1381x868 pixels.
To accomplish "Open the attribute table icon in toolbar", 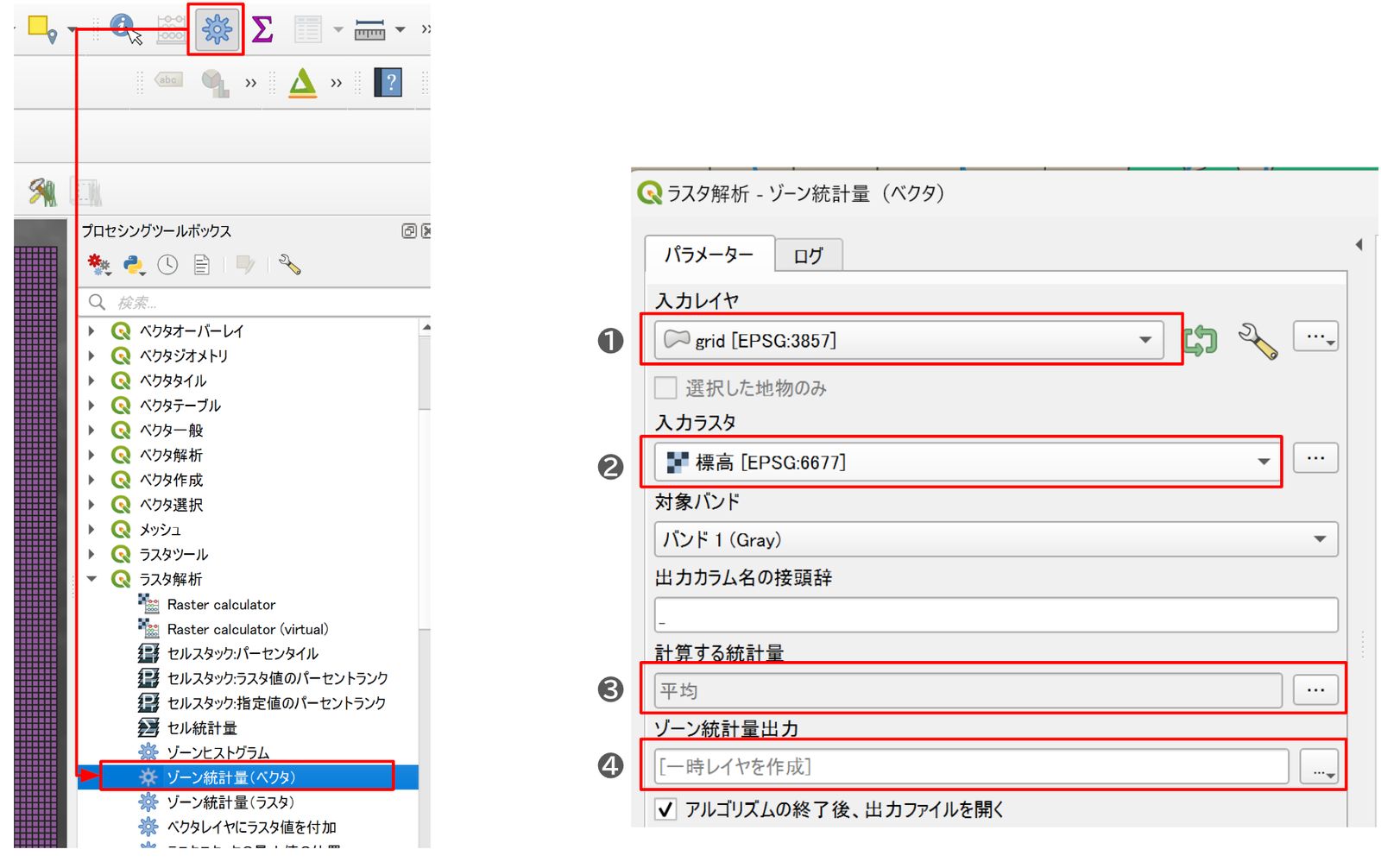I will (x=307, y=29).
